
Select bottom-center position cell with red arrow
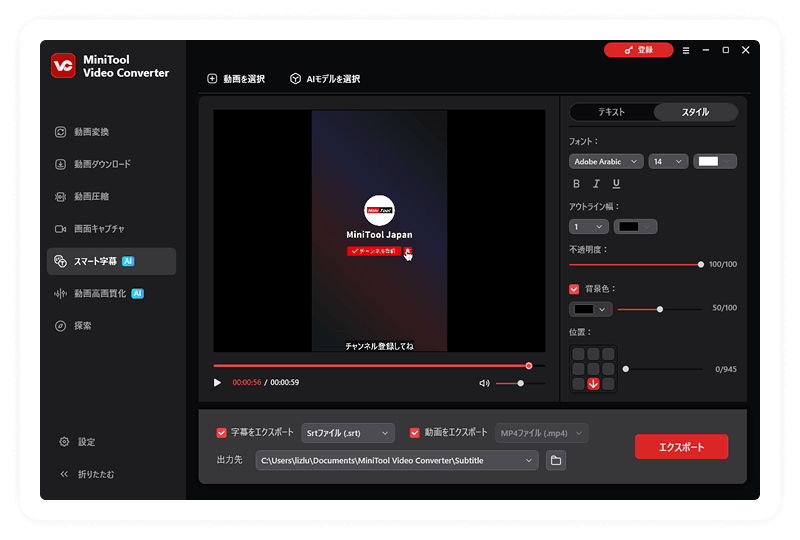pos(593,384)
